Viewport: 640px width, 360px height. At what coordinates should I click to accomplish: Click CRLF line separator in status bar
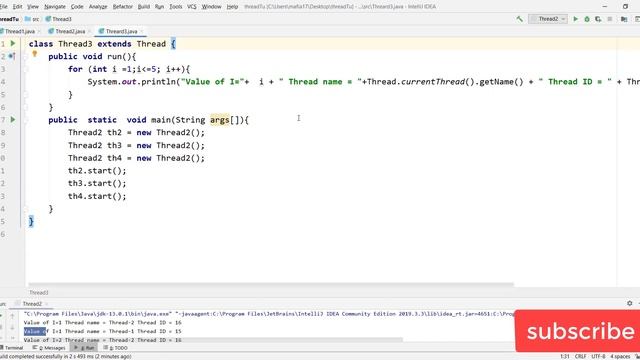tap(580, 356)
